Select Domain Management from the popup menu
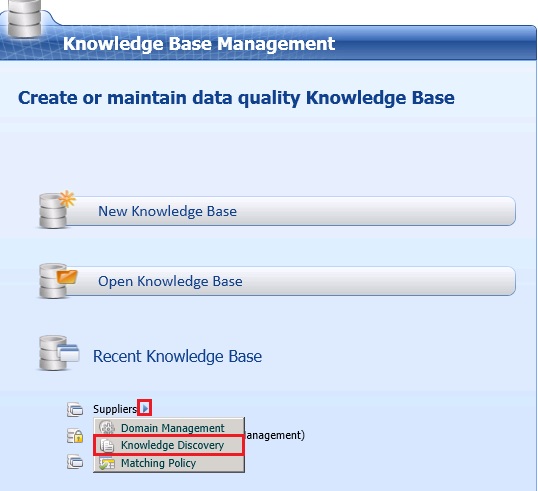 pyautogui.click(x=169, y=428)
